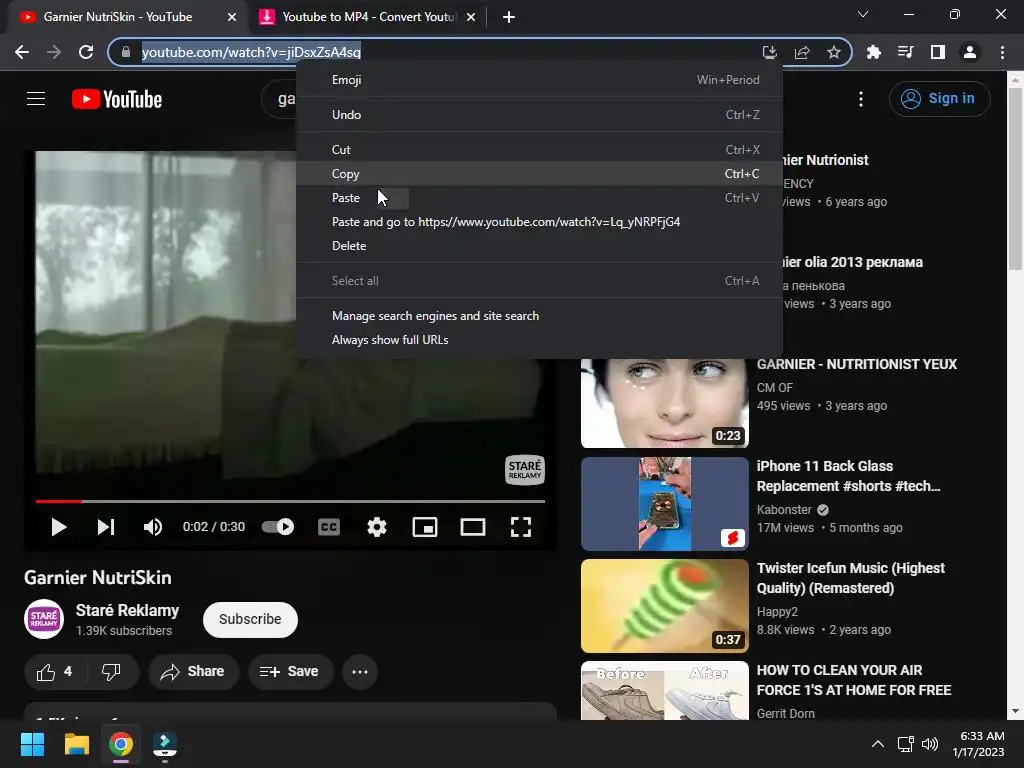1024x768 pixels.
Task: Select Undo in the context menu
Action: coord(539,115)
